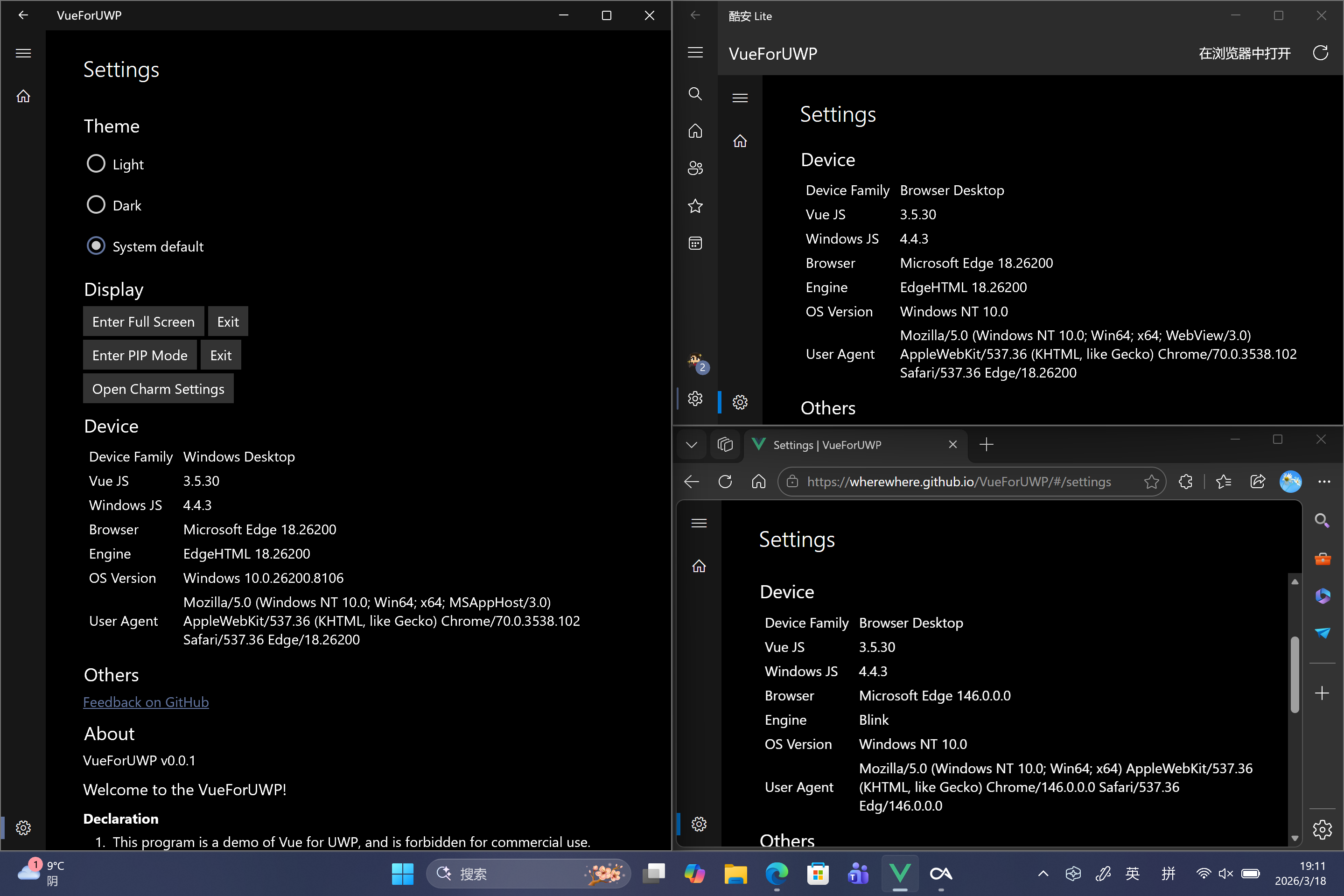The image size is (1344, 896).
Task: Choose the Dark theme option
Action: [96, 205]
